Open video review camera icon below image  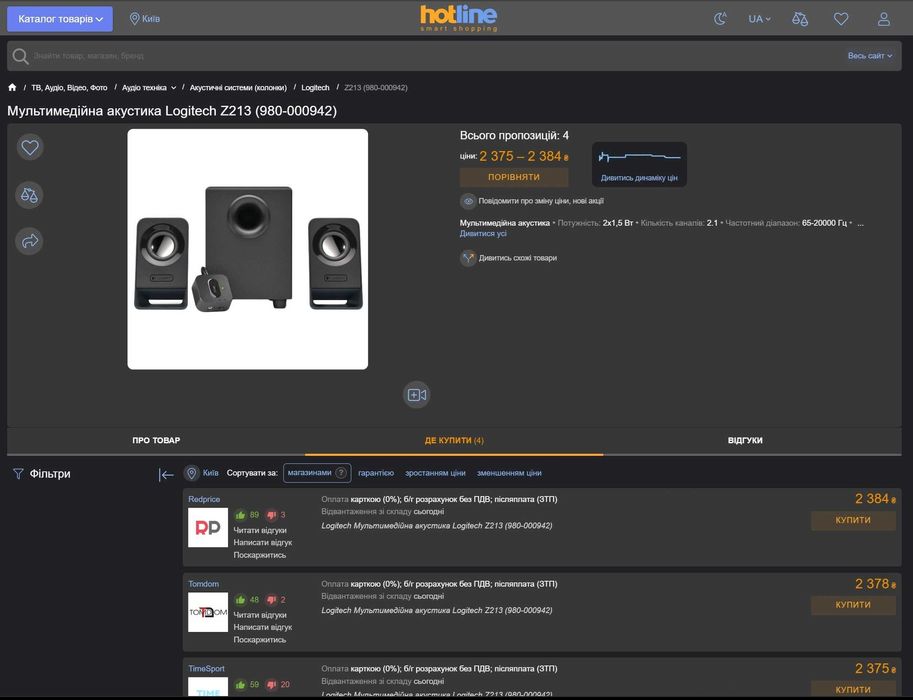[x=416, y=395]
